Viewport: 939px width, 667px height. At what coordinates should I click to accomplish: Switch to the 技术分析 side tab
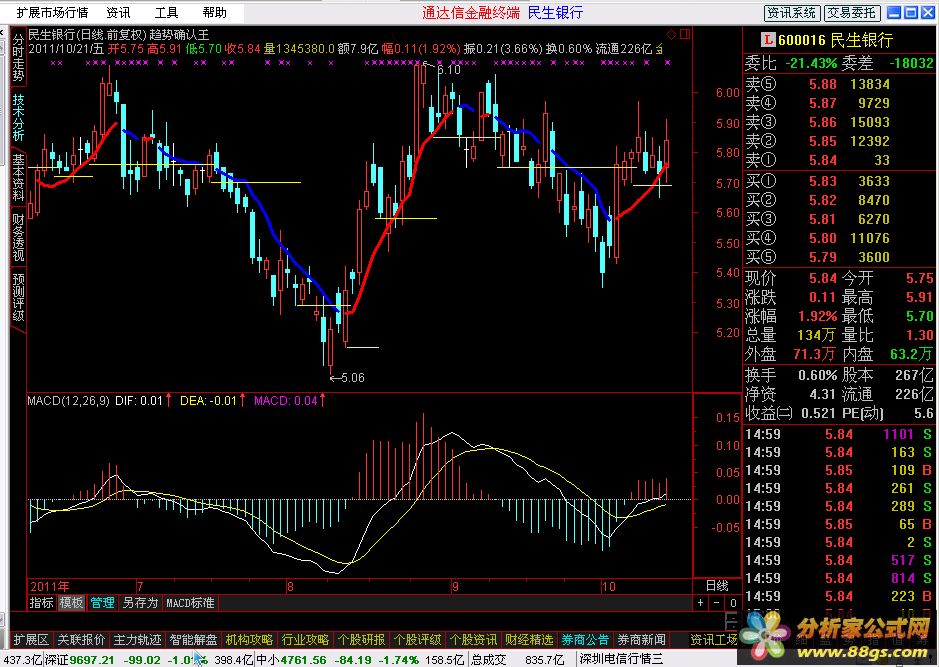(18, 117)
